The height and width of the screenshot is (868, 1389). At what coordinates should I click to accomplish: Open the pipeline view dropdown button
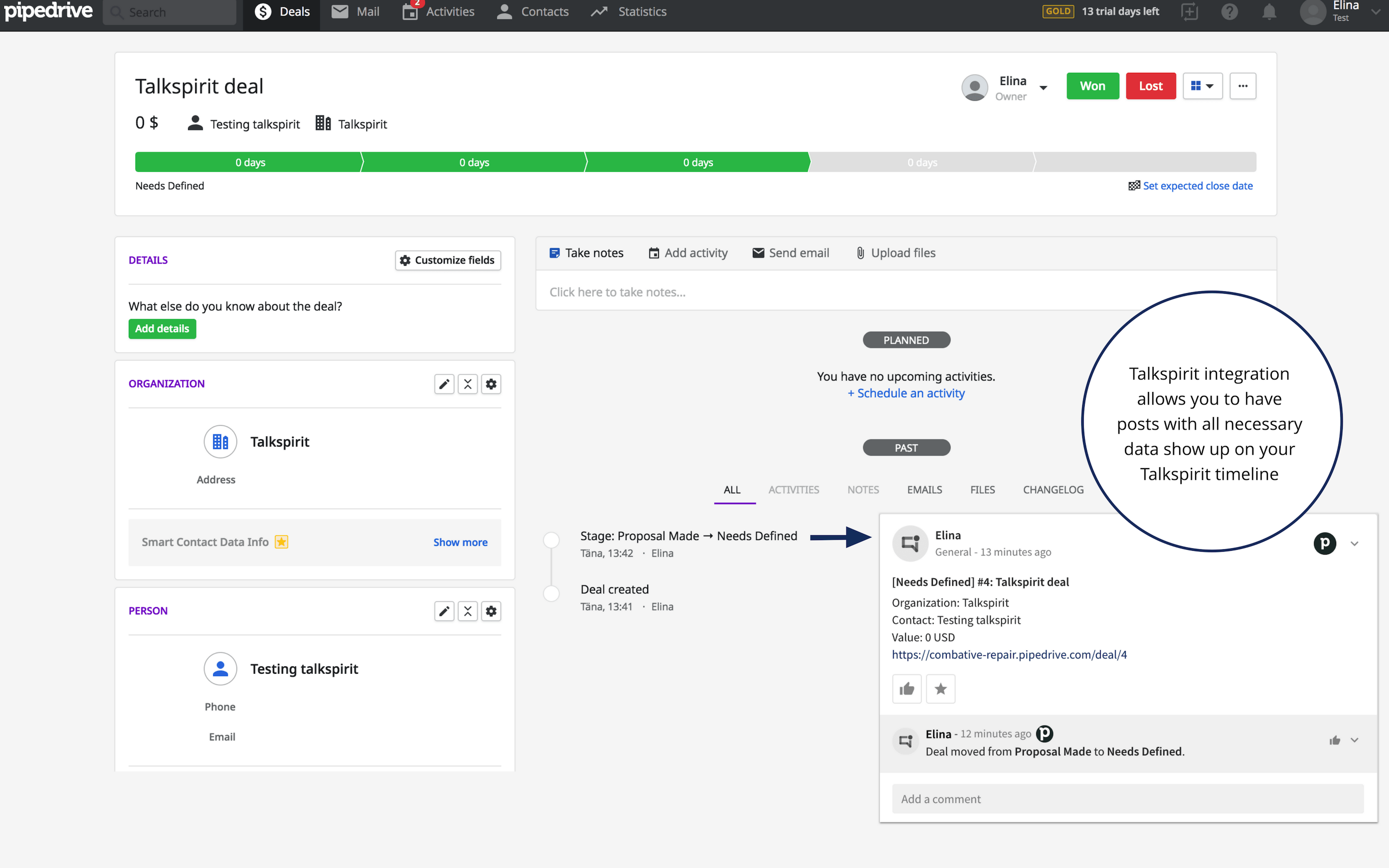(1202, 86)
